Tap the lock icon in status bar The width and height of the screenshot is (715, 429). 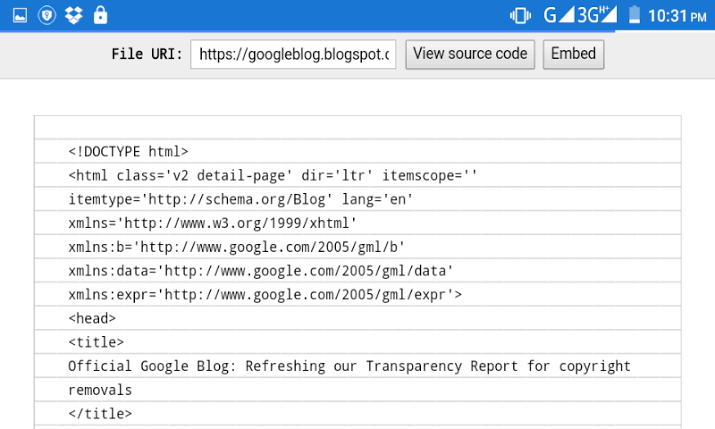coord(100,15)
